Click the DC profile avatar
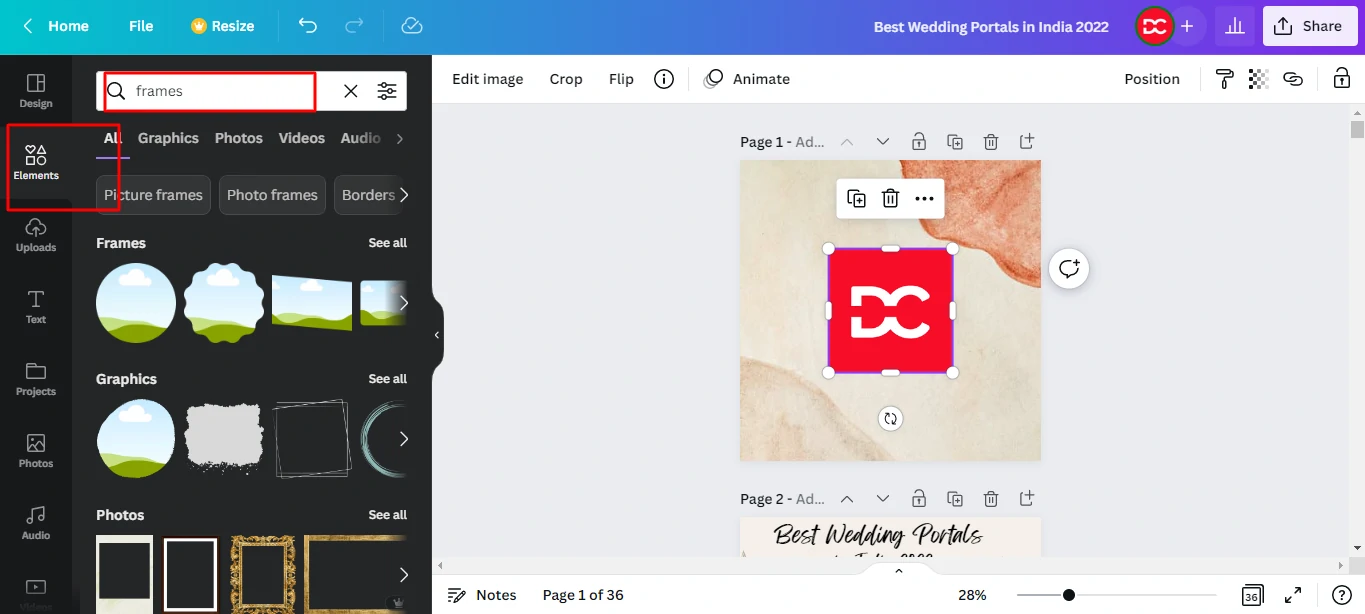This screenshot has height=614, width=1365. coord(1155,26)
